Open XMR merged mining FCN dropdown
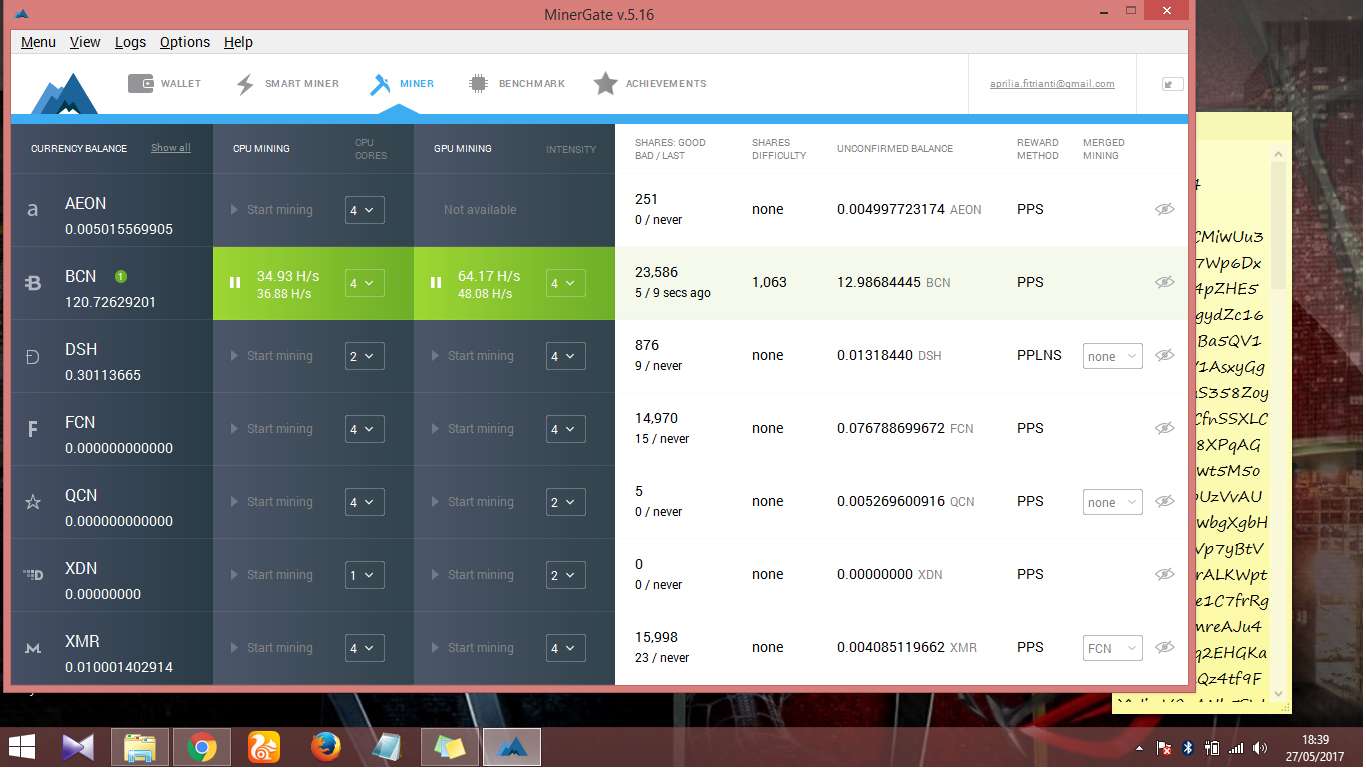This screenshot has height=768, width=1366. pyautogui.click(x=1112, y=648)
